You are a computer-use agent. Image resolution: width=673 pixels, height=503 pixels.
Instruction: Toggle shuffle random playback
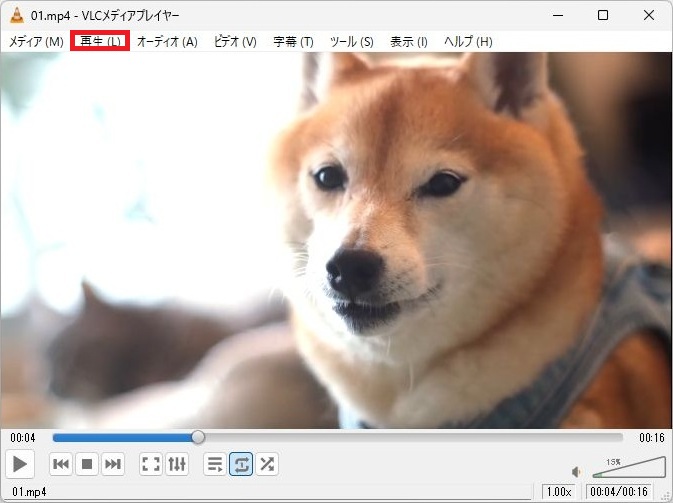[x=267, y=464]
